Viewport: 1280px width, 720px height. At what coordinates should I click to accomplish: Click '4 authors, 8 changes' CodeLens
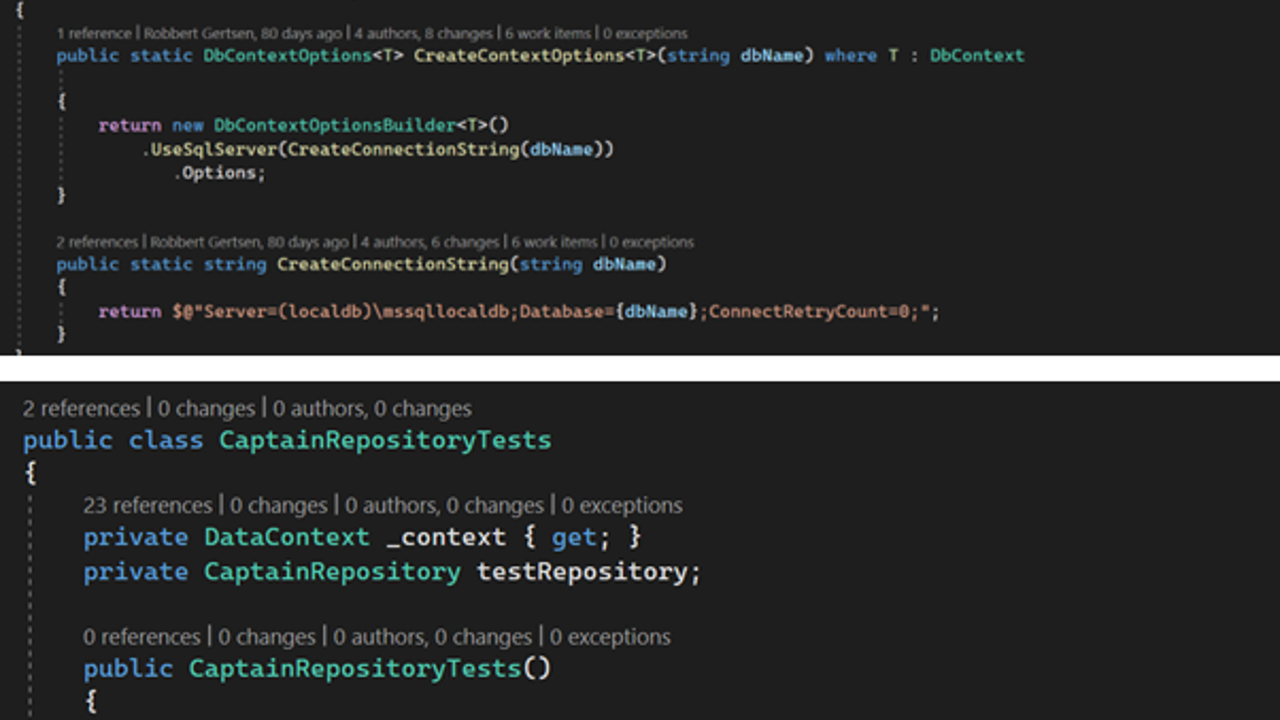pyautogui.click(x=426, y=33)
